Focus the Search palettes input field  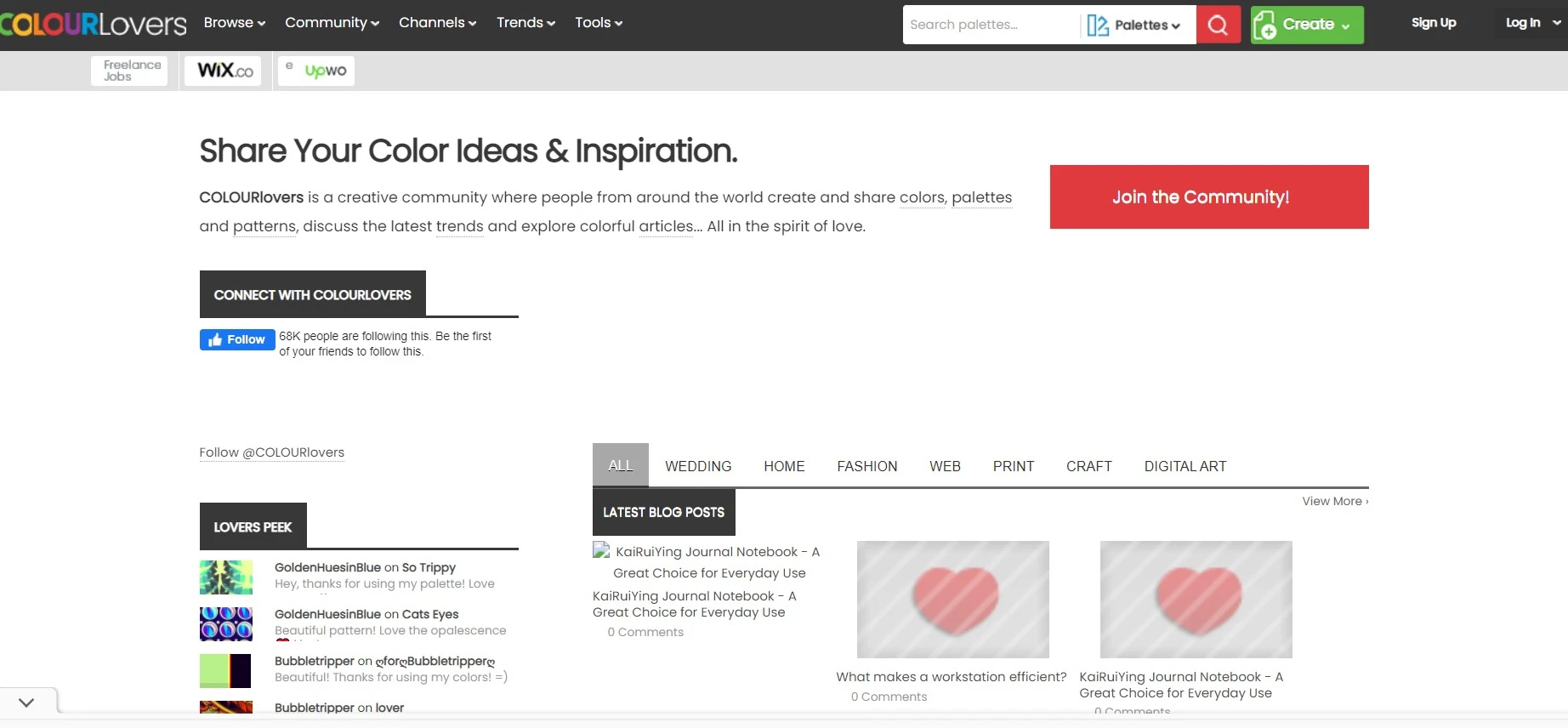(x=991, y=25)
